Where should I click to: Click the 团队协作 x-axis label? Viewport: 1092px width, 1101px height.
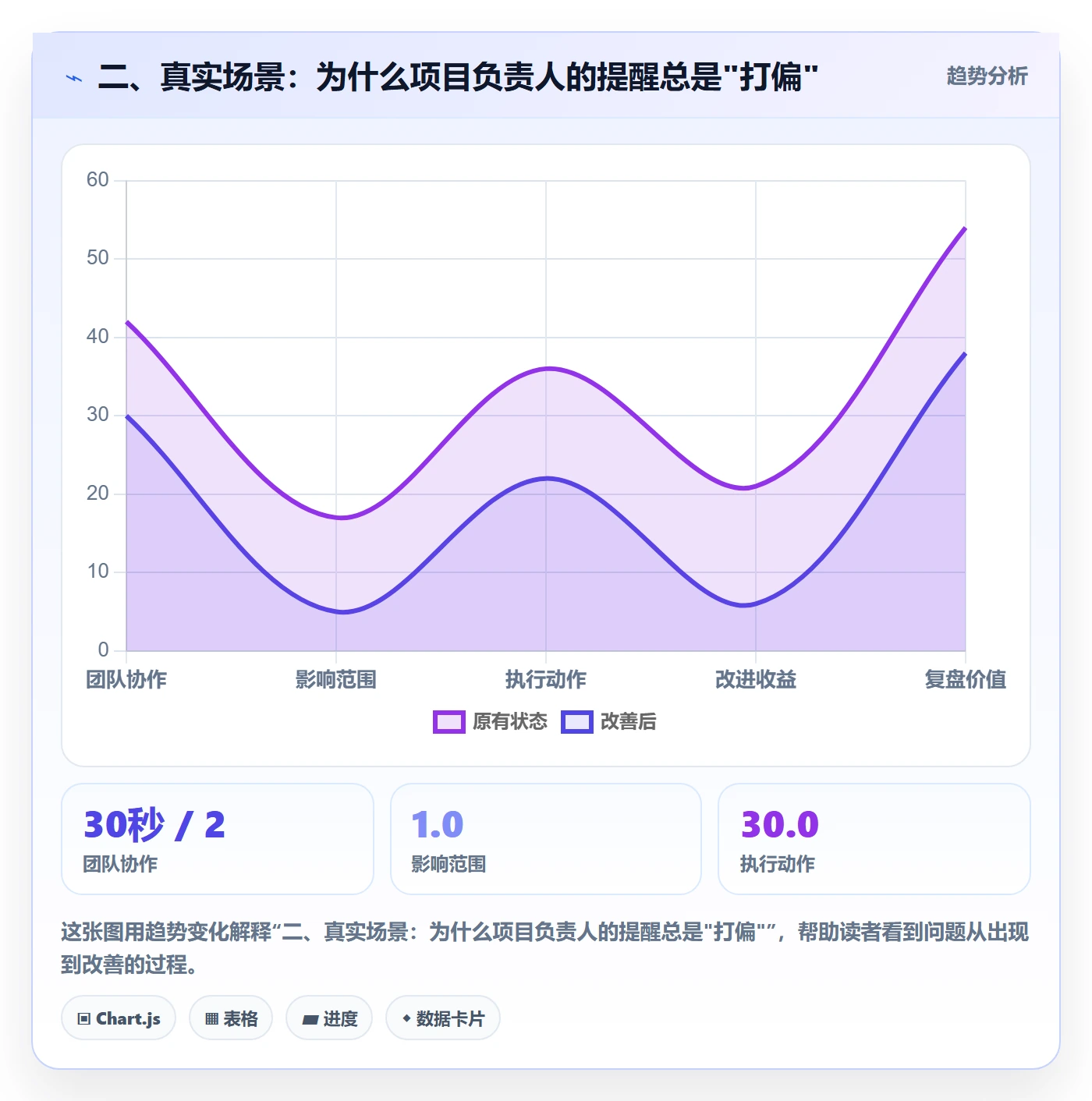pos(126,679)
